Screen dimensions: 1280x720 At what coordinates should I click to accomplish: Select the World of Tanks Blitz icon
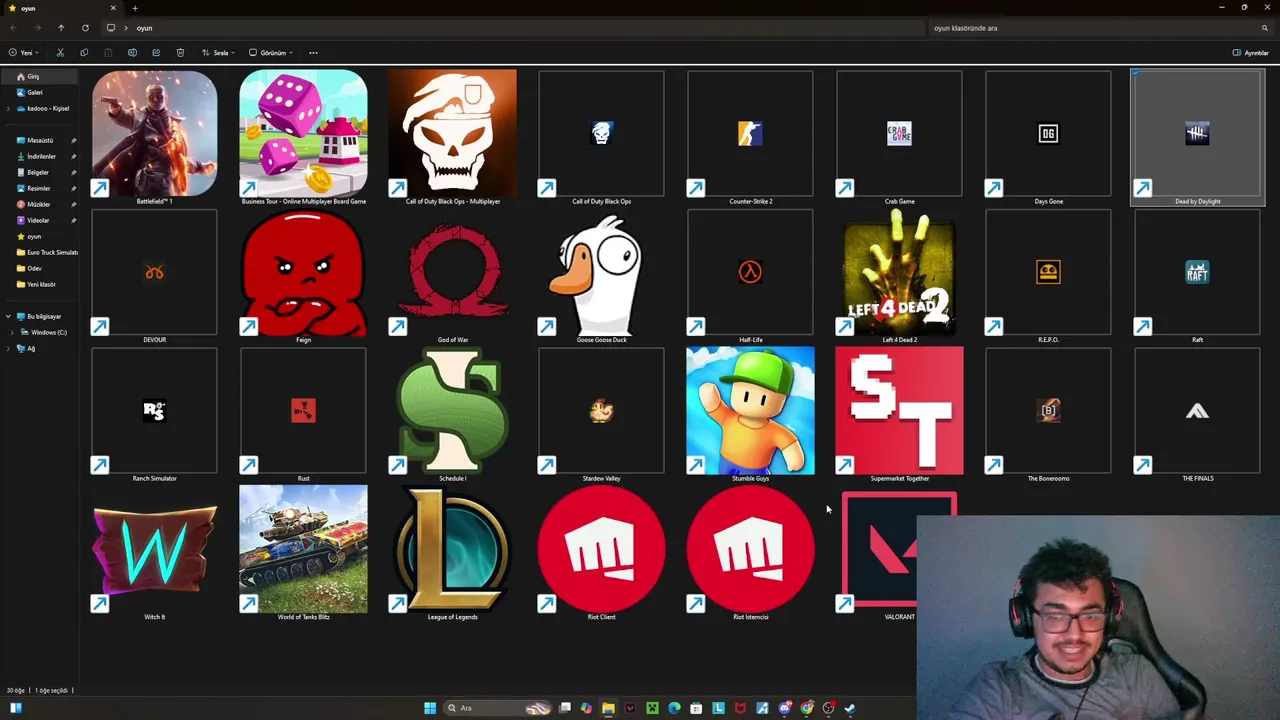[303, 551]
